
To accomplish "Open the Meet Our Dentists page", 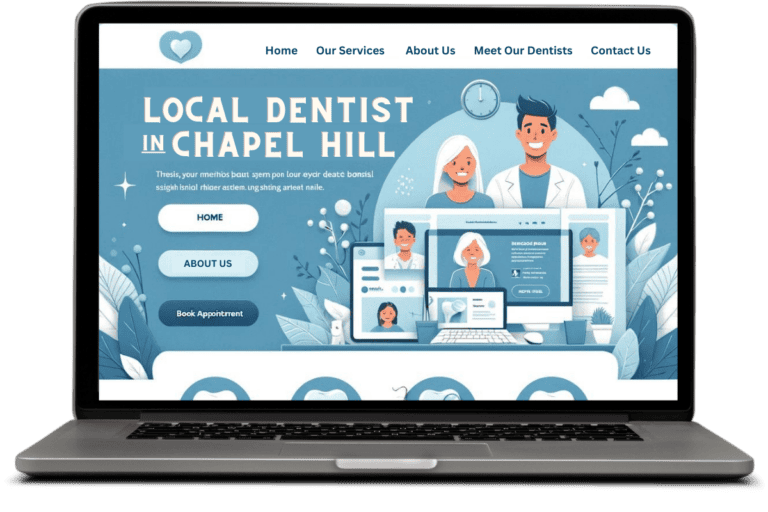I will click(523, 51).
